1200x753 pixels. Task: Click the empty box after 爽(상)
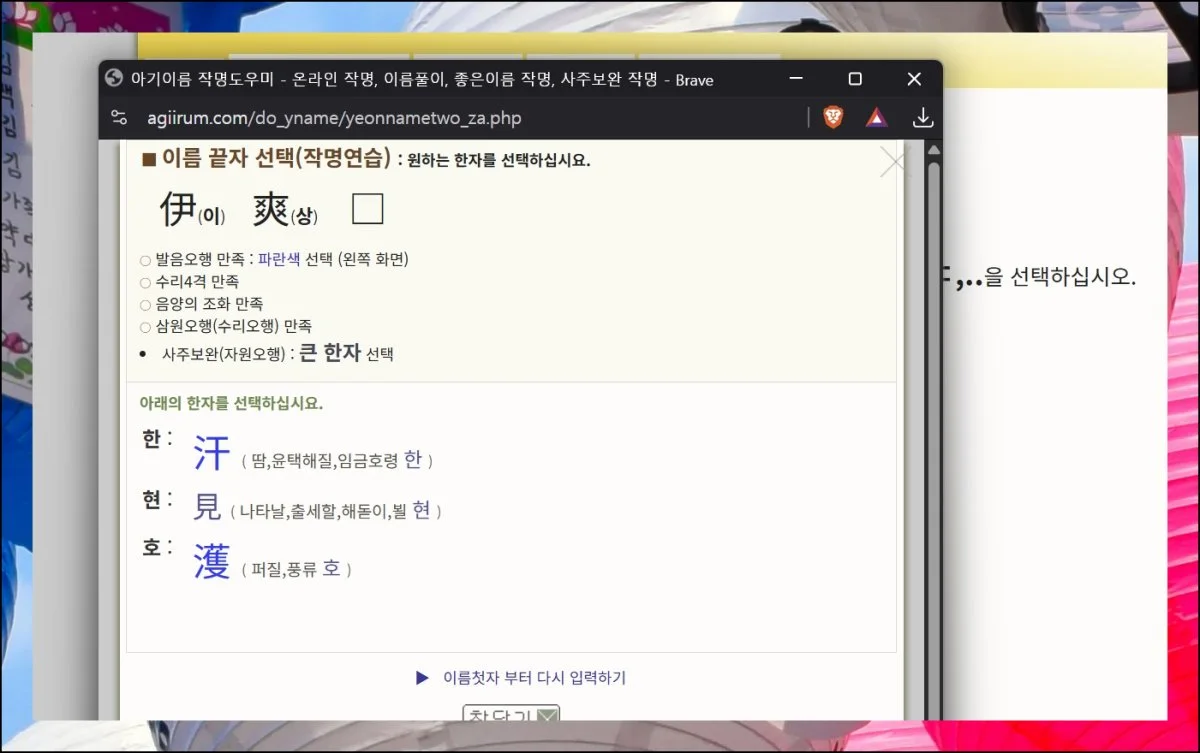pyautogui.click(x=368, y=209)
